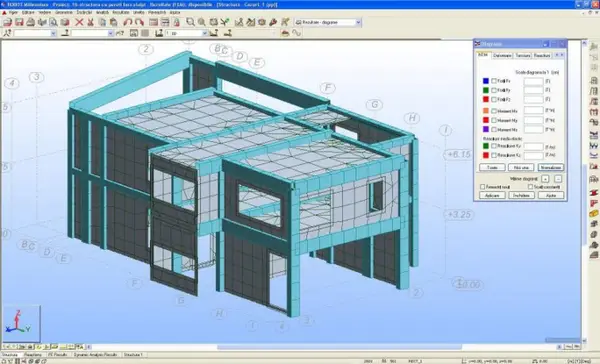The image size is (600, 364).
Task: Click the Toate button
Action: tap(492, 168)
